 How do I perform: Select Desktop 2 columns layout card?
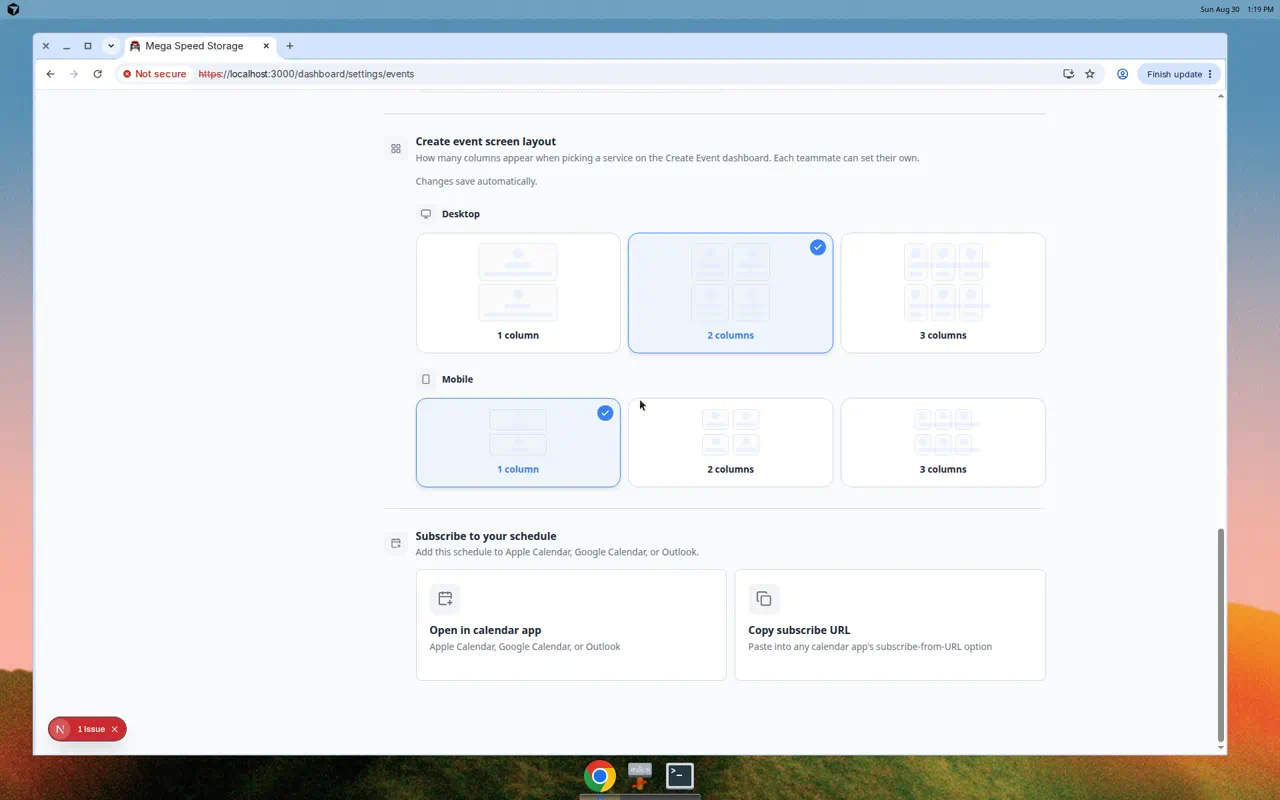click(x=730, y=293)
